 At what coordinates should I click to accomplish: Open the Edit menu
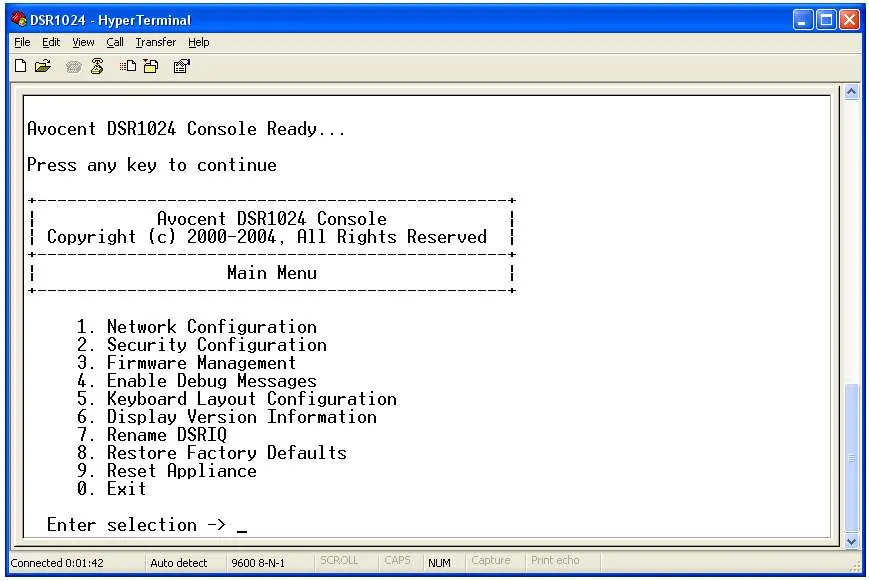pyautogui.click(x=51, y=42)
